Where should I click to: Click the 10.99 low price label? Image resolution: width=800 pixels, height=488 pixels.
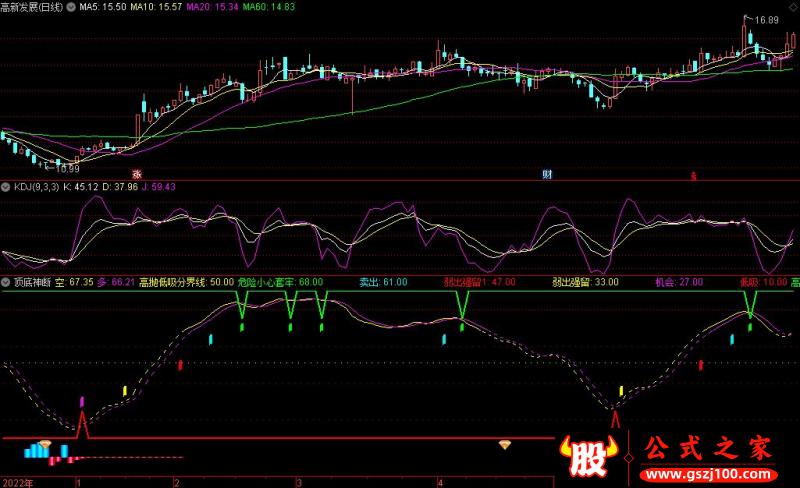tap(67, 168)
